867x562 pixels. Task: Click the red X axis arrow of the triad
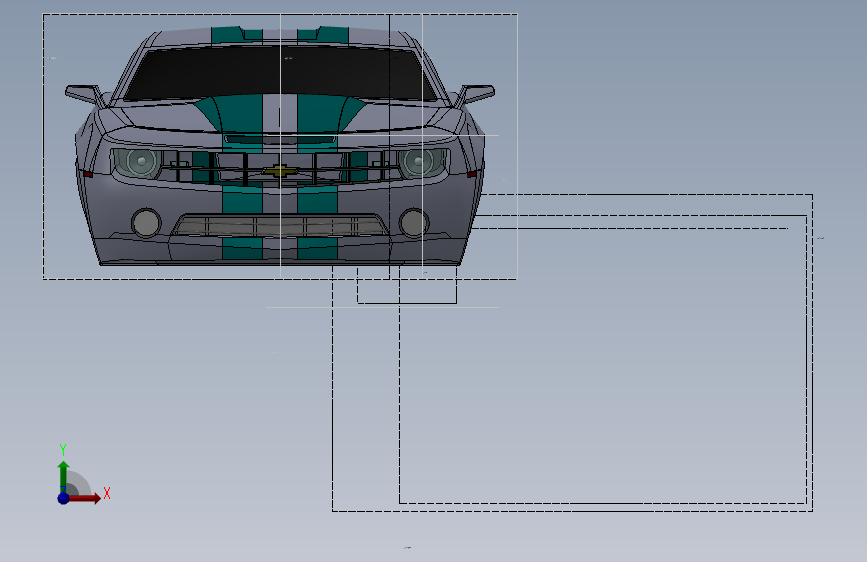(x=84, y=498)
